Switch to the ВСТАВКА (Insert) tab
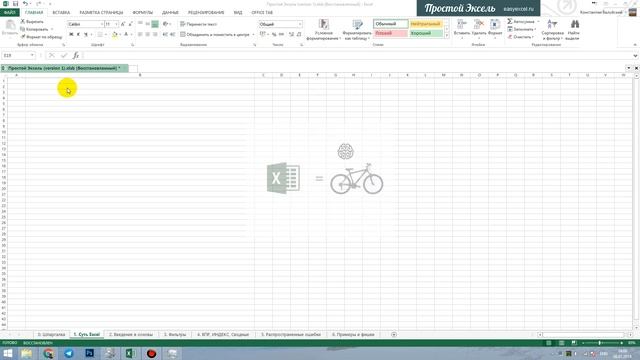The width and height of the screenshot is (640, 360). point(61,13)
